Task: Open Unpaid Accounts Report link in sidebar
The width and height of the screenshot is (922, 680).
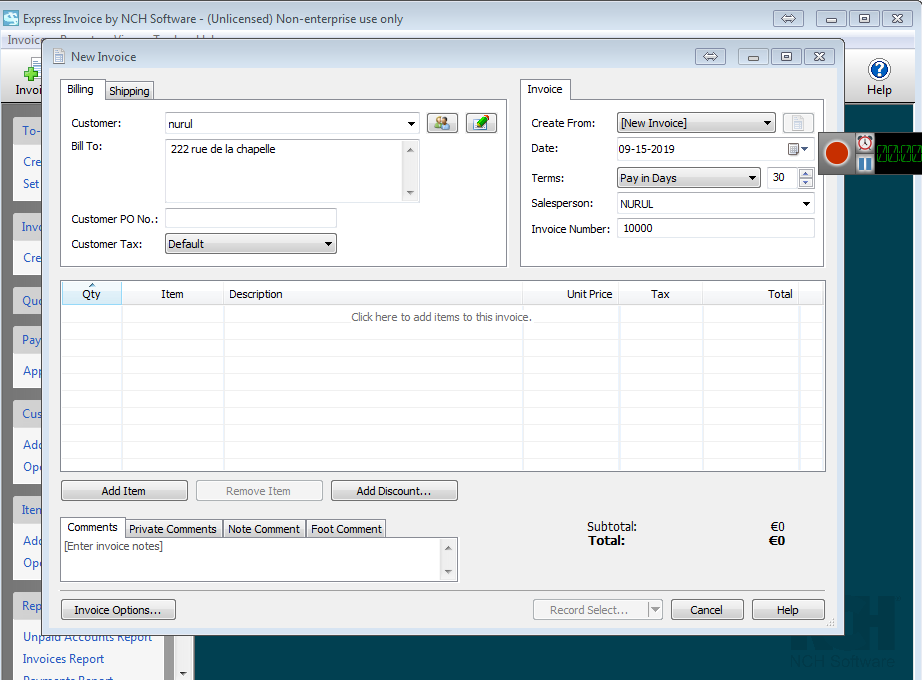Action: 88,638
